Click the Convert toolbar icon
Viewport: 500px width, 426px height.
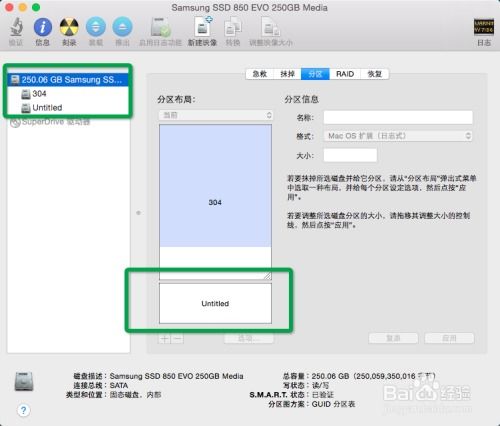click(233, 27)
